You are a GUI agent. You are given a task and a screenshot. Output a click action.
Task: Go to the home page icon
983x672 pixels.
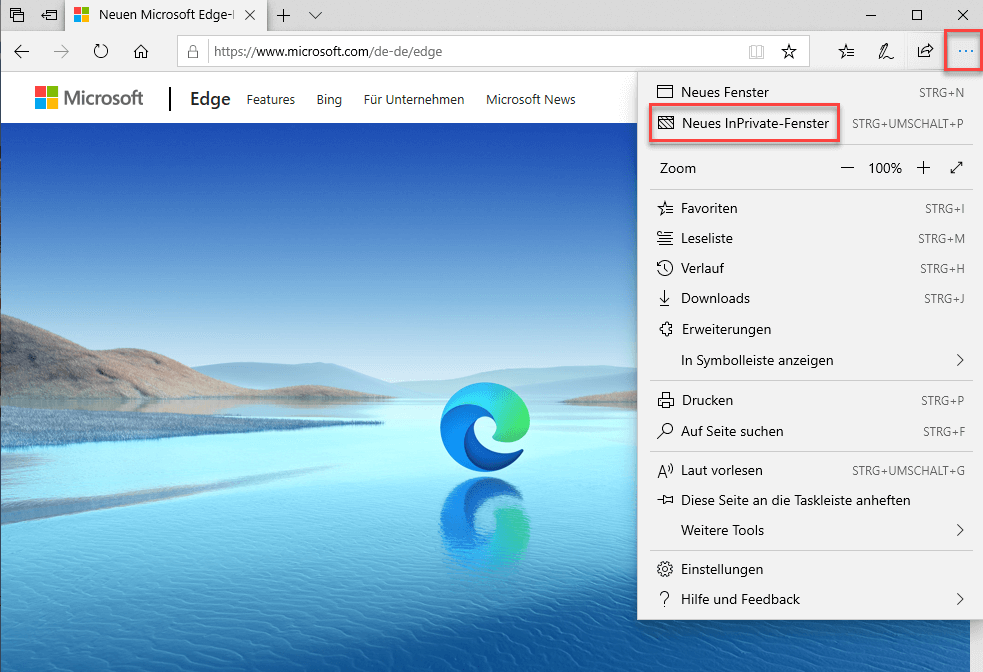pos(141,51)
